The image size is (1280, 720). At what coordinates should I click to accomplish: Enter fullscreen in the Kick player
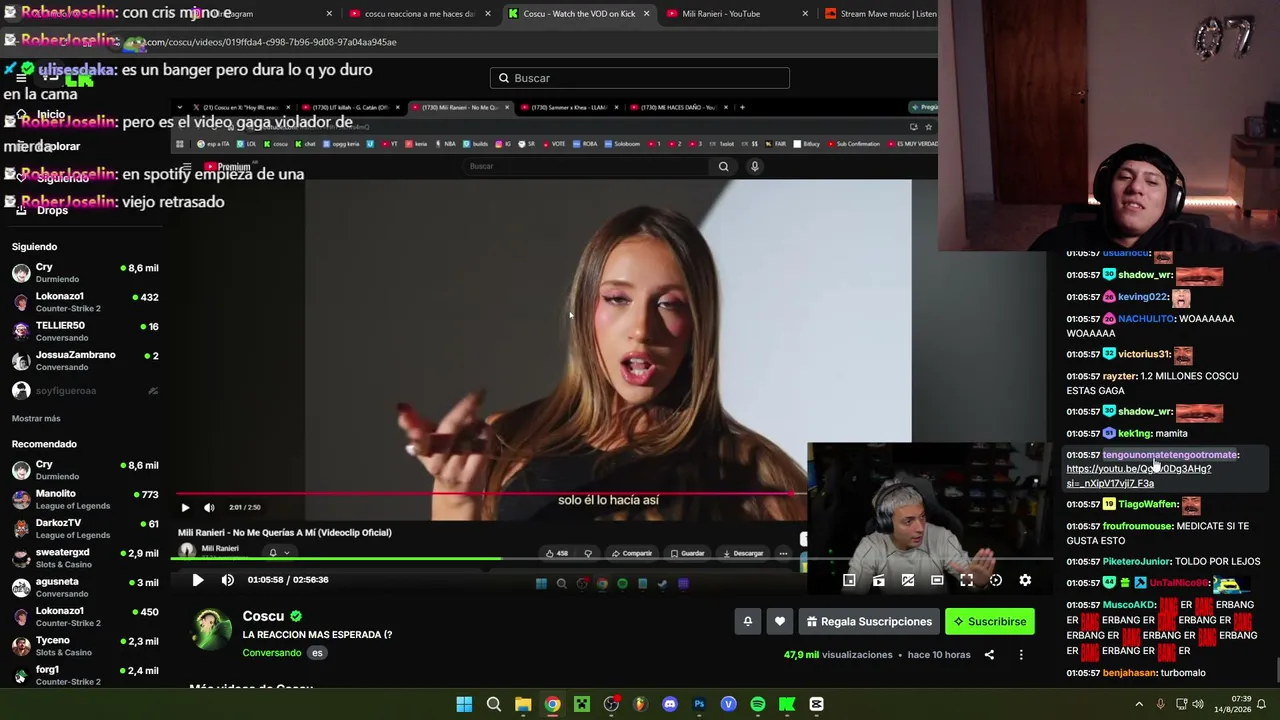(966, 580)
